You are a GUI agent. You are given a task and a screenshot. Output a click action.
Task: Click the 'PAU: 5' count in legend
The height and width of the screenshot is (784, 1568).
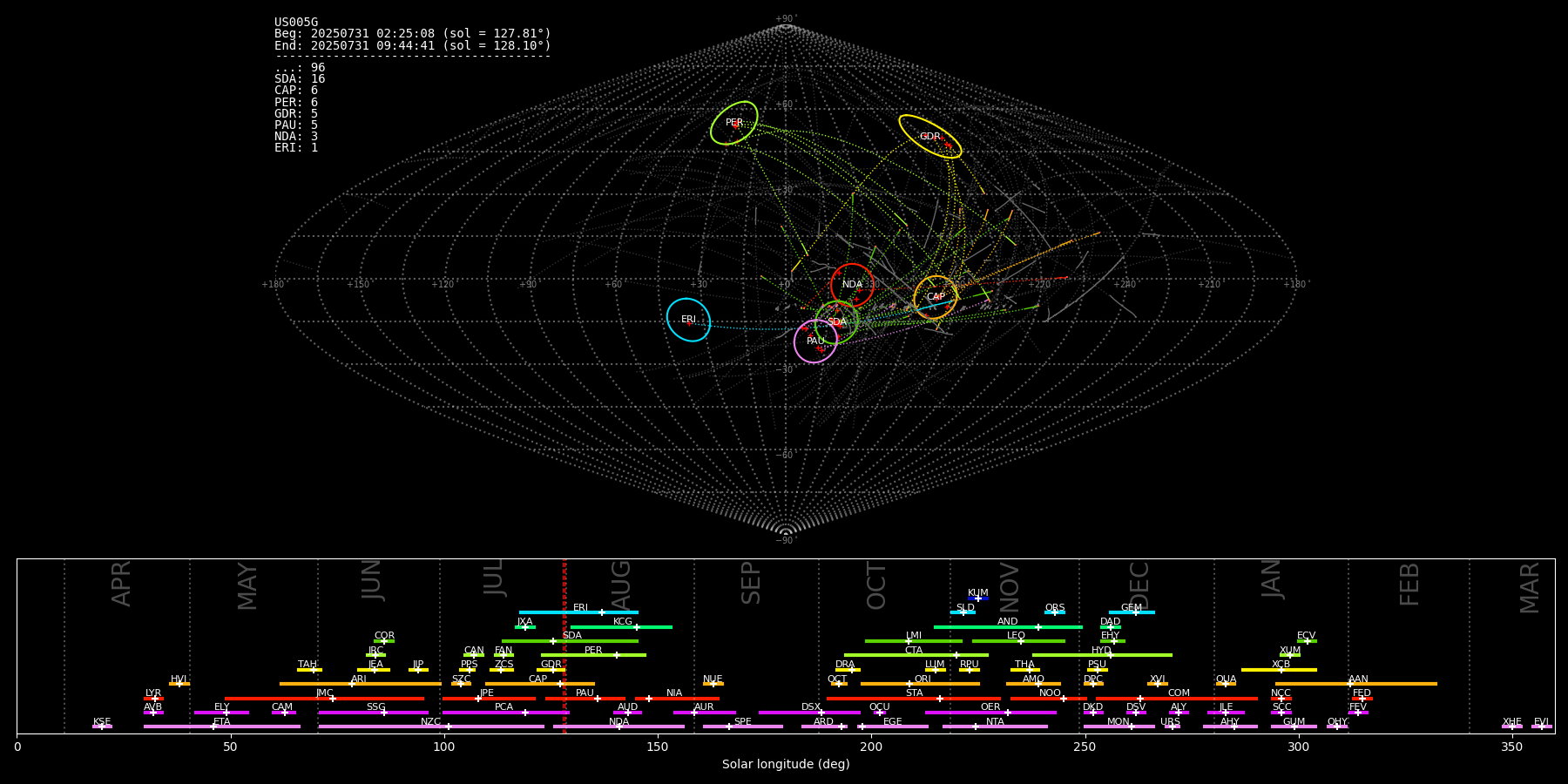pos(296,125)
